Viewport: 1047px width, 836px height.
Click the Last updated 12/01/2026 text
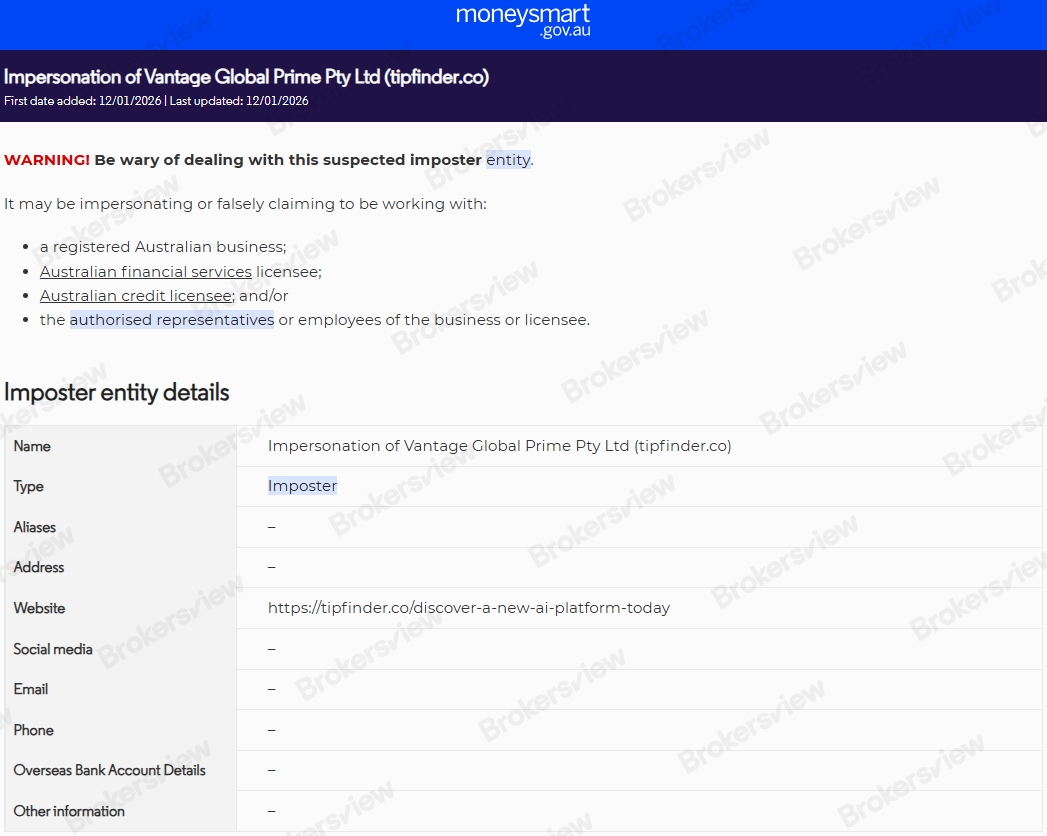[x=239, y=101]
